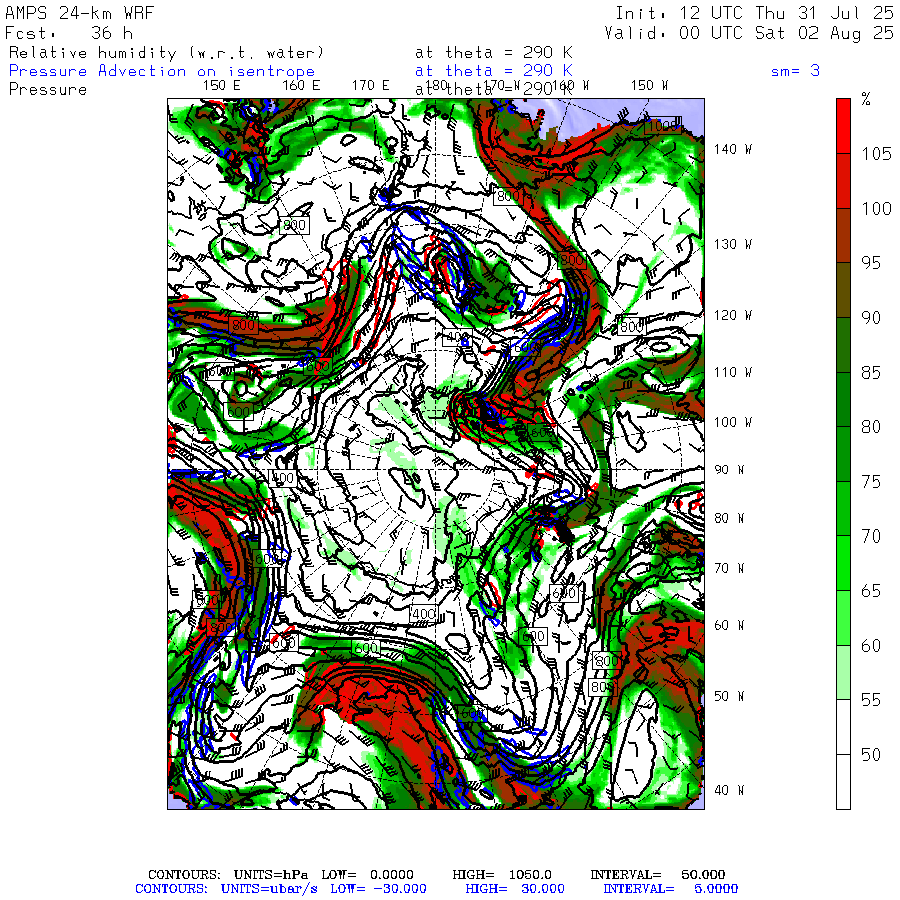The height and width of the screenshot is (900, 900).
Task: Click the blue 'at theta = 290 K' text
Action: click(x=494, y=71)
